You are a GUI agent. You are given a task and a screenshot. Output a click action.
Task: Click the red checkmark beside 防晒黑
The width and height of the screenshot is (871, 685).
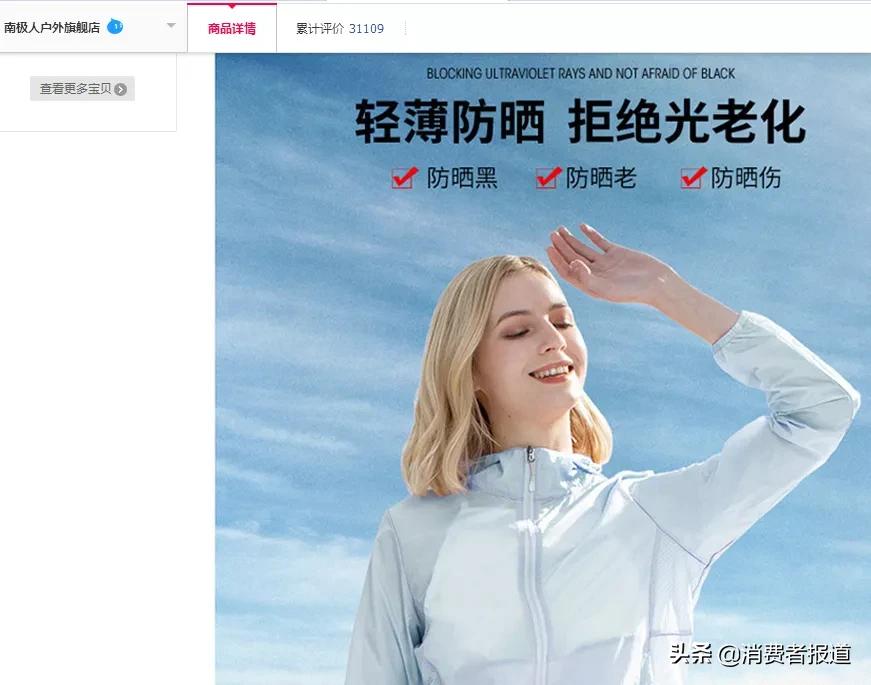pos(404,178)
